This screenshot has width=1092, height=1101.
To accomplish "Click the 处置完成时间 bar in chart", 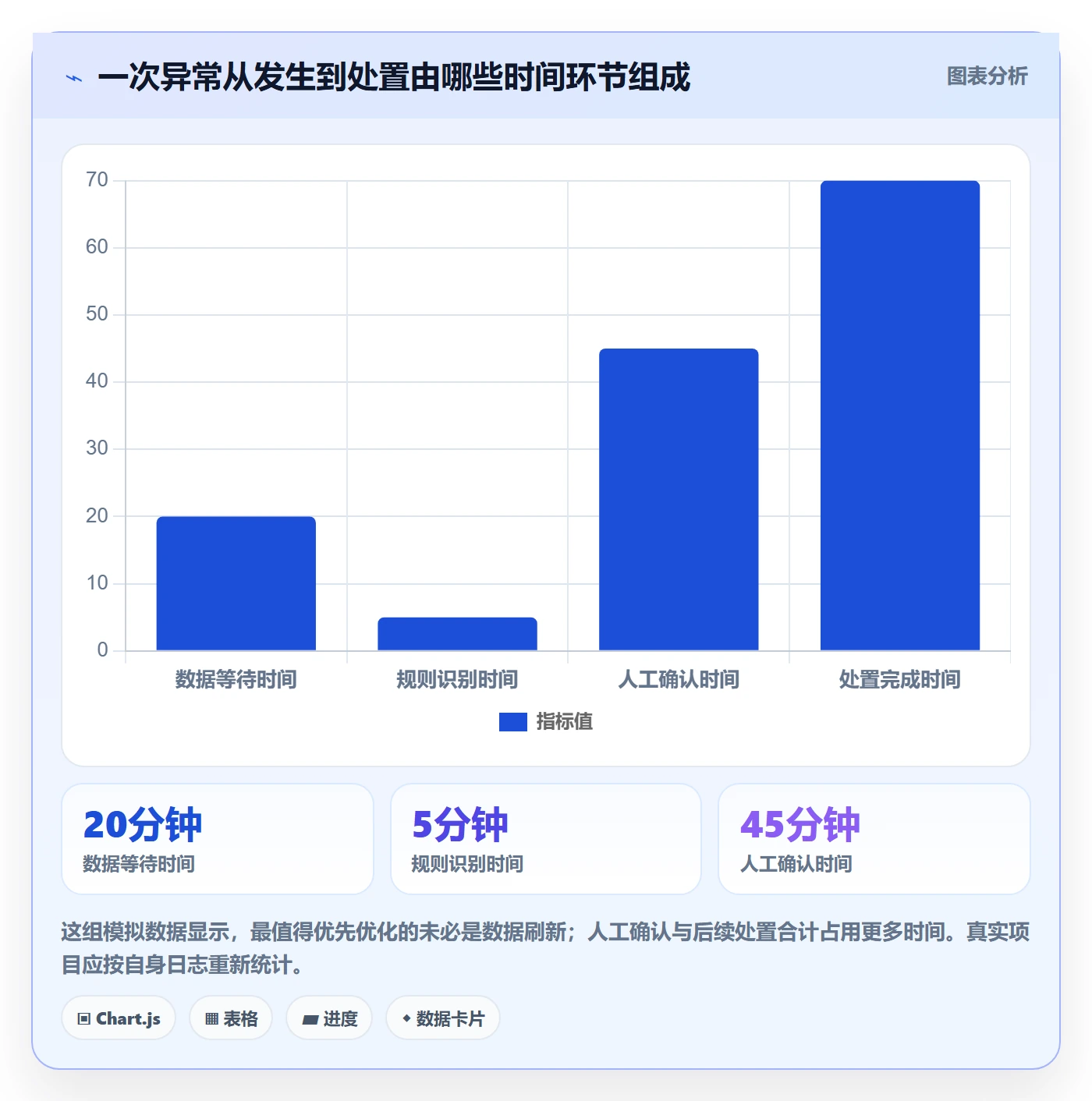I will [x=900, y=416].
